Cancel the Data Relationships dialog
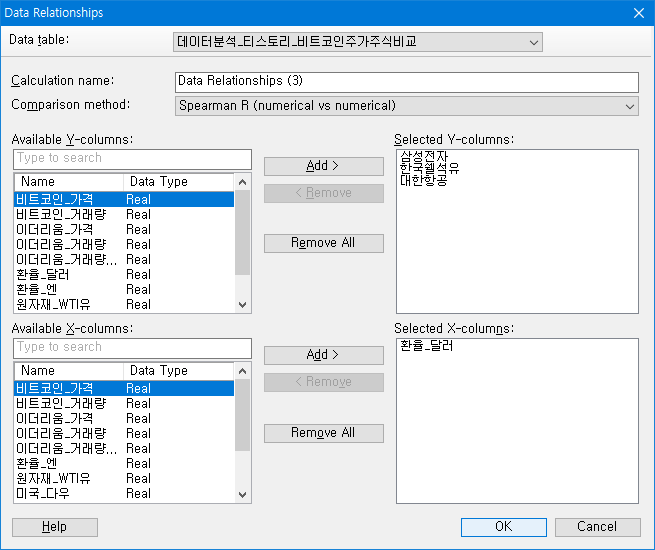This screenshot has height=550, width=655. pyautogui.click(x=597, y=527)
